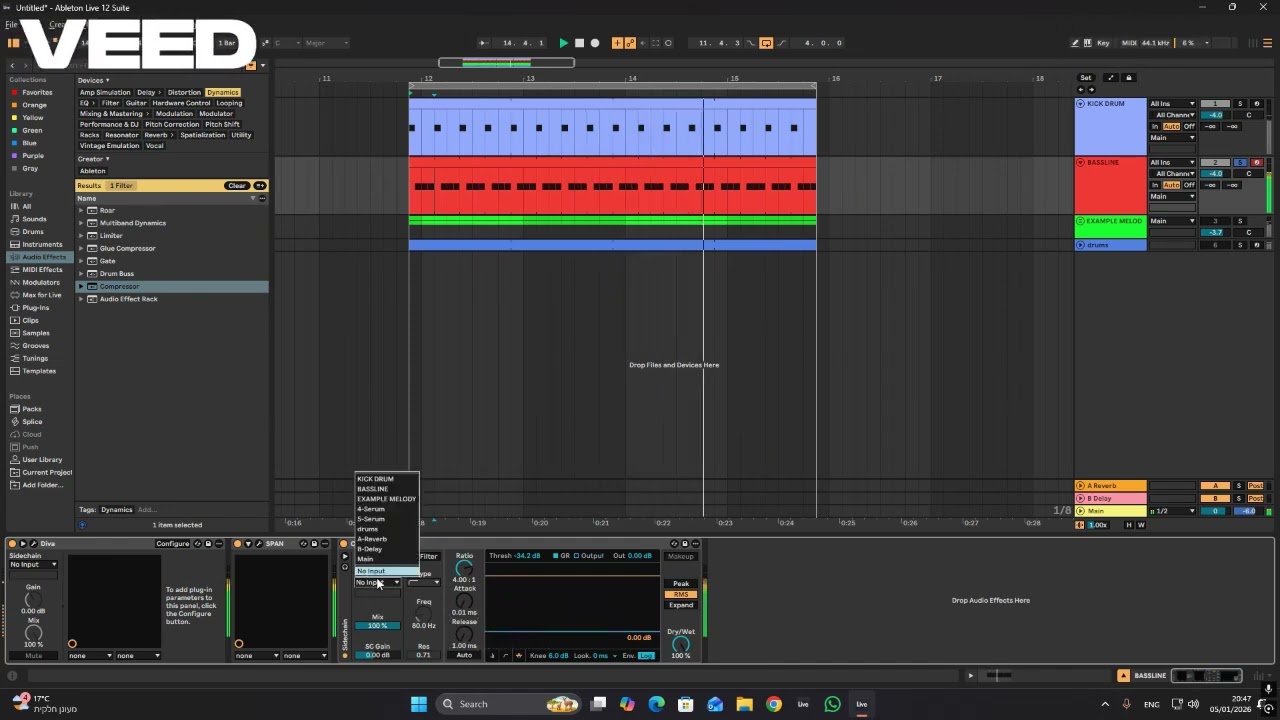Toggle SPAN device activator
Screen dimensions: 1280x720
239,544
